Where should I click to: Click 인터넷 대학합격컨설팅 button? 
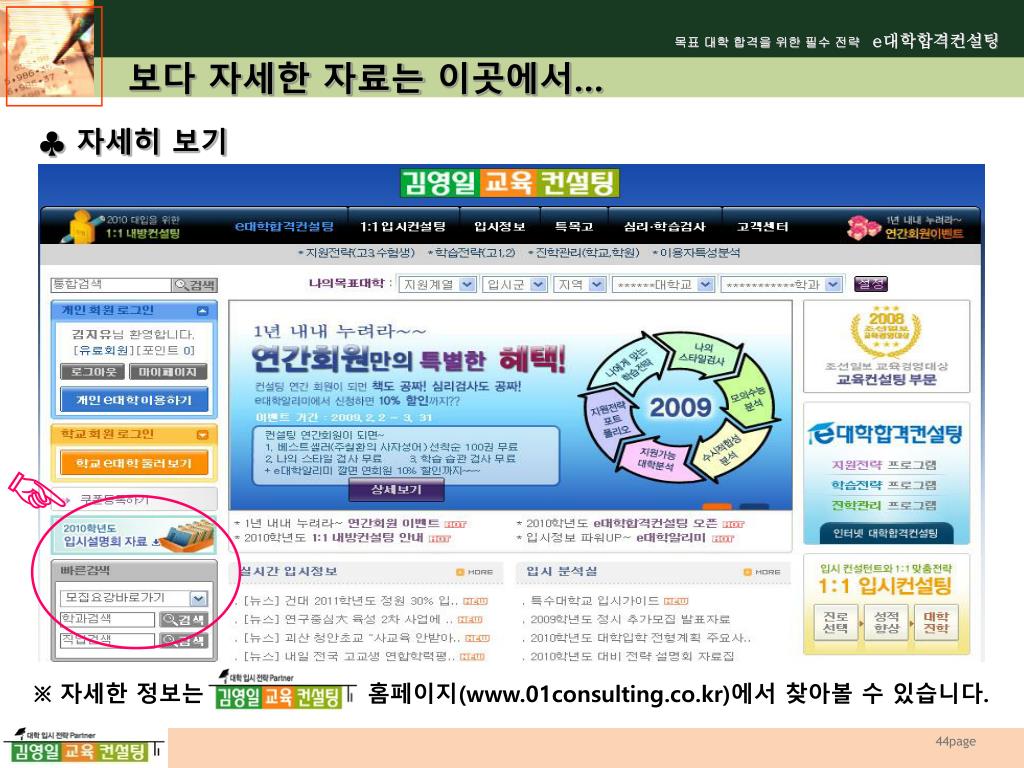click(886, 533)
